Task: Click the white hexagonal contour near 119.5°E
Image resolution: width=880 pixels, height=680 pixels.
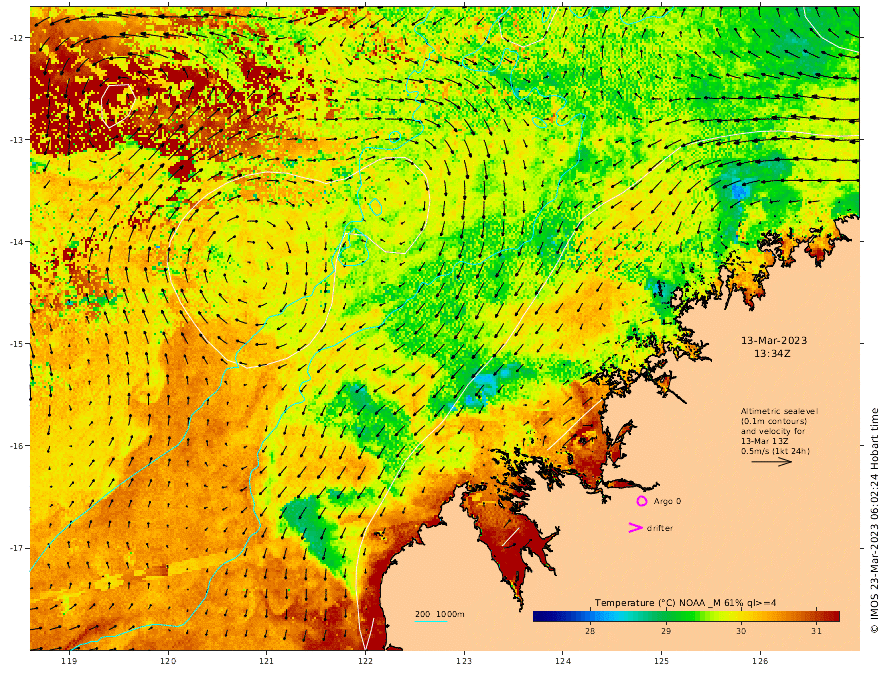Action: pyautogui.click(x=118, y=104)
